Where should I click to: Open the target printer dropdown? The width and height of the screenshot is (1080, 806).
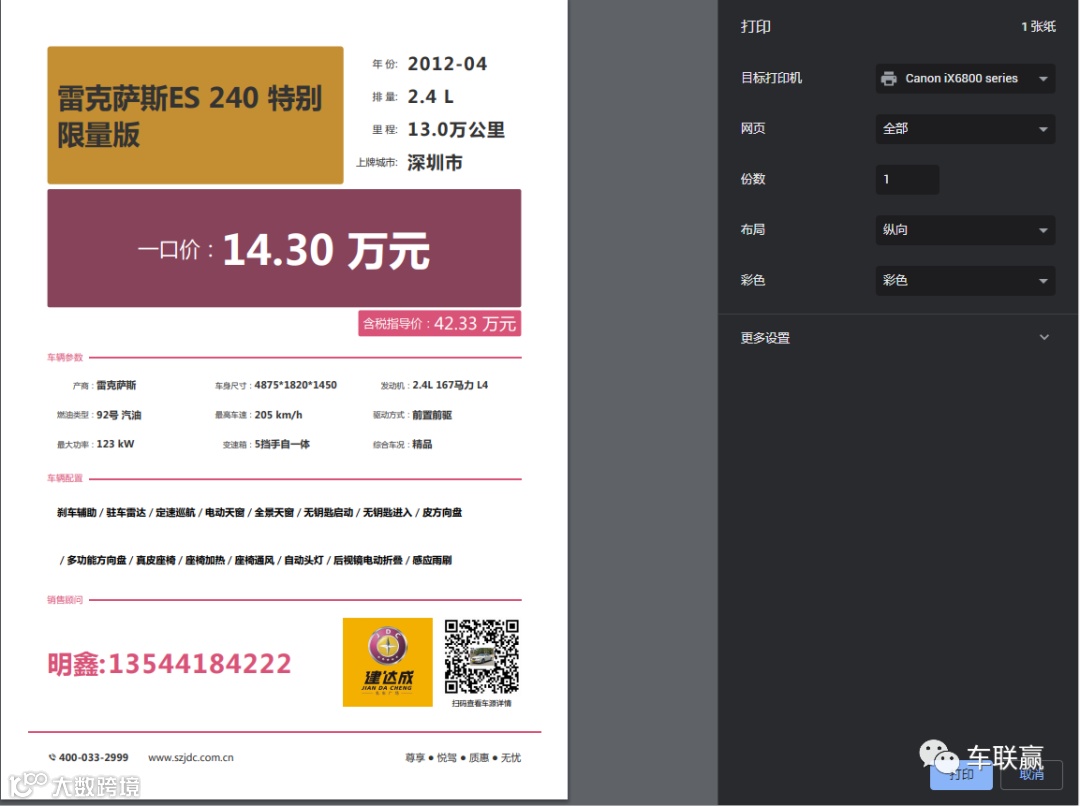(x=965, y=79)
